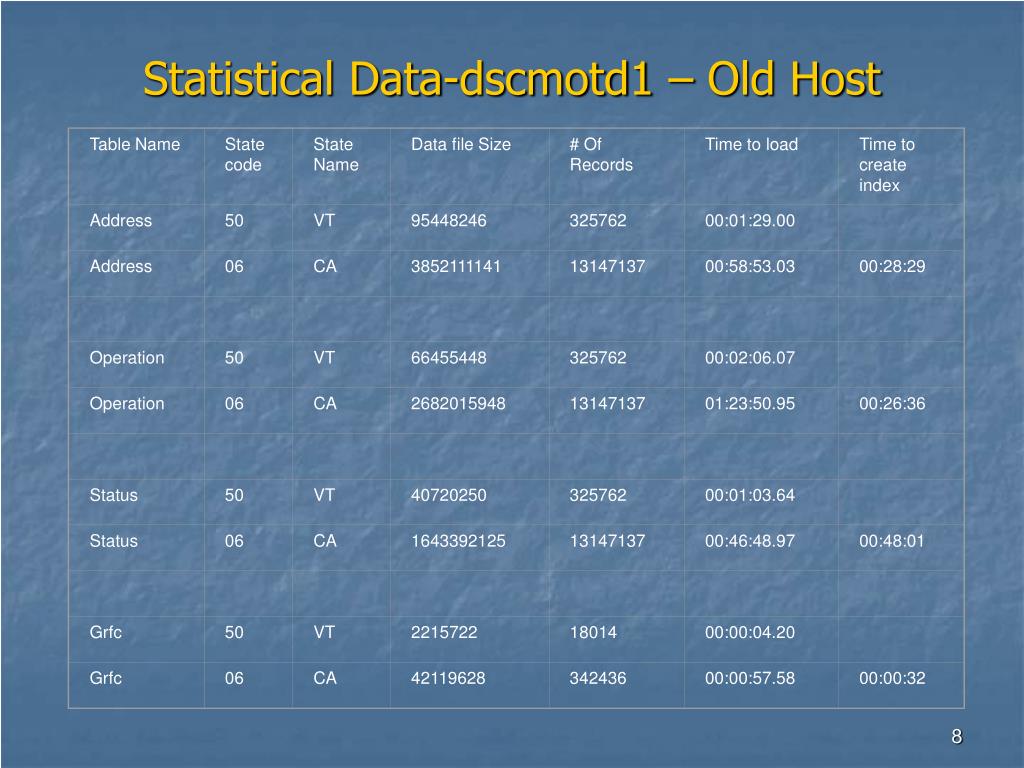Select record count 13147137 in Operation row
The width and height of the screenshot is (1024, 768).
pyautogui.click(x=607, y=404)
